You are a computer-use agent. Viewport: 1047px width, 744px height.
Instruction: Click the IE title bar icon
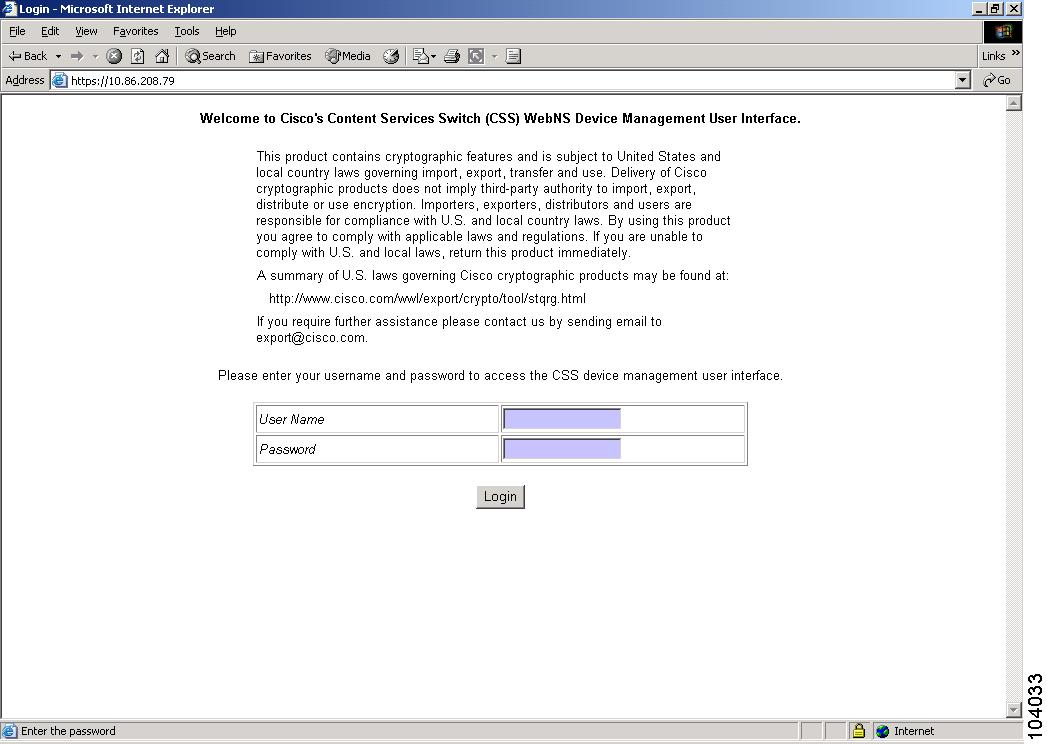pos(9,9)
